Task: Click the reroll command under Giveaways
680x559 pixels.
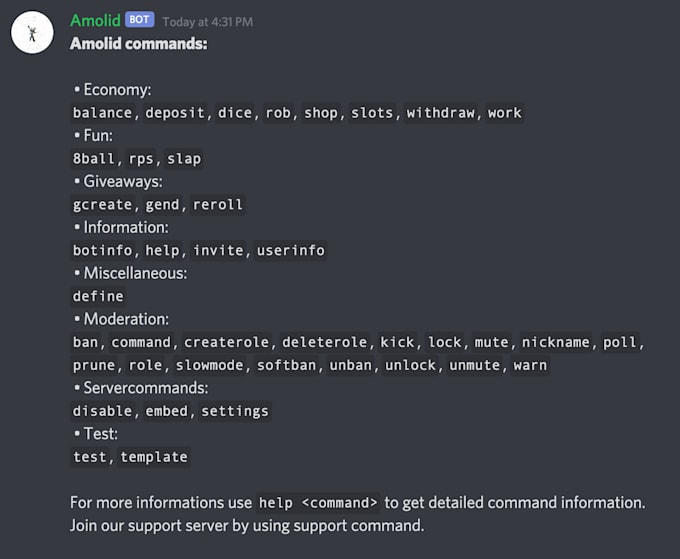Action: (218, 205)
